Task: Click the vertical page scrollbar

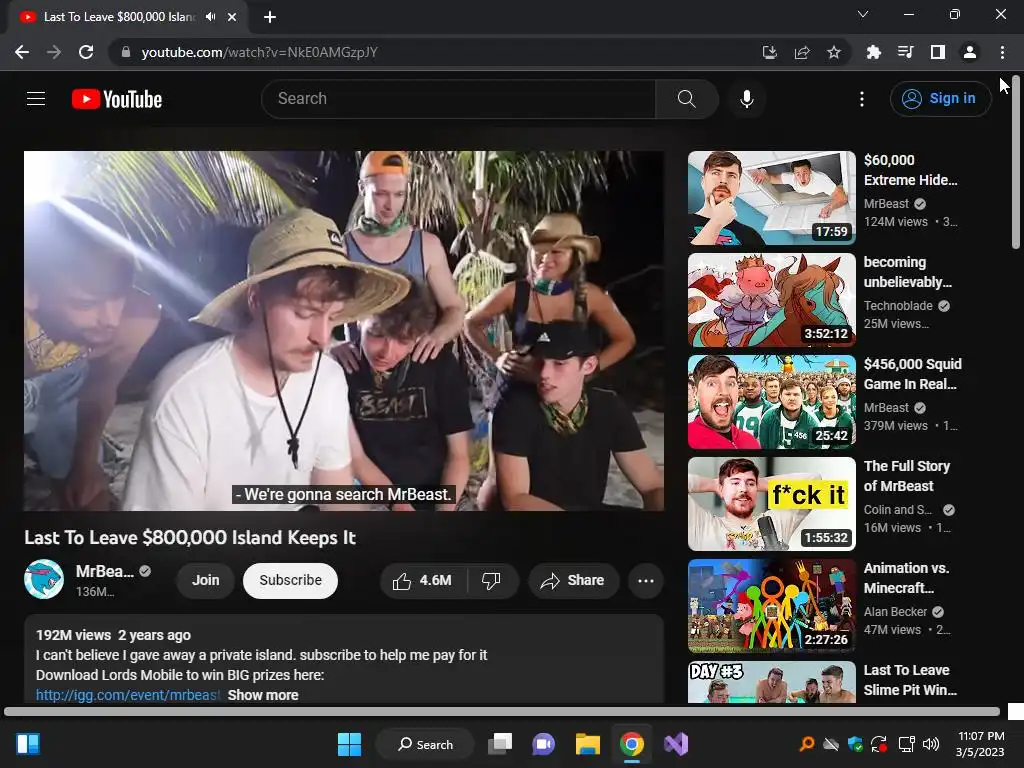Action: pos(1016,163)
